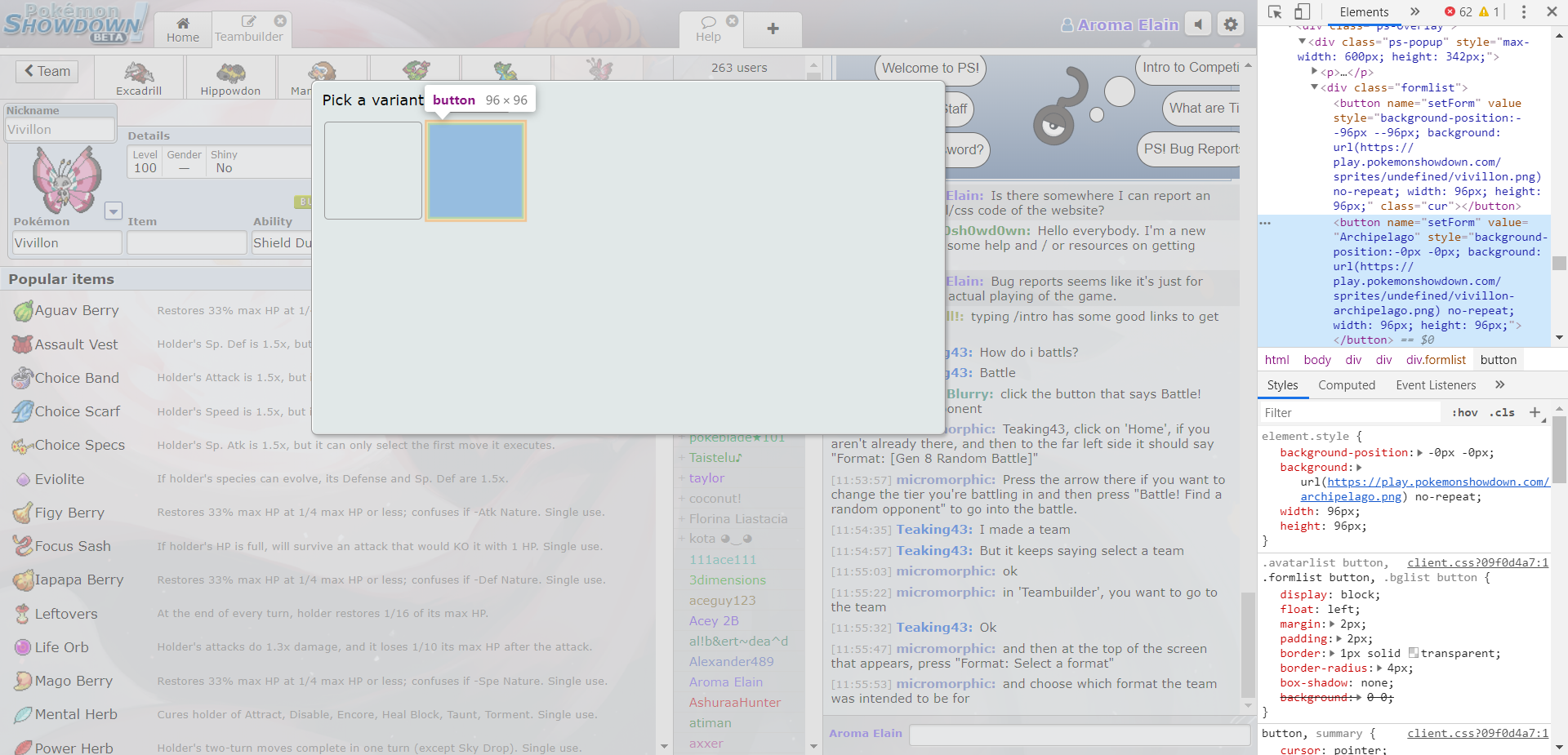Open DevTools customize menu (three dots)
1568x755 pixels.
(x=1523, y=11)
